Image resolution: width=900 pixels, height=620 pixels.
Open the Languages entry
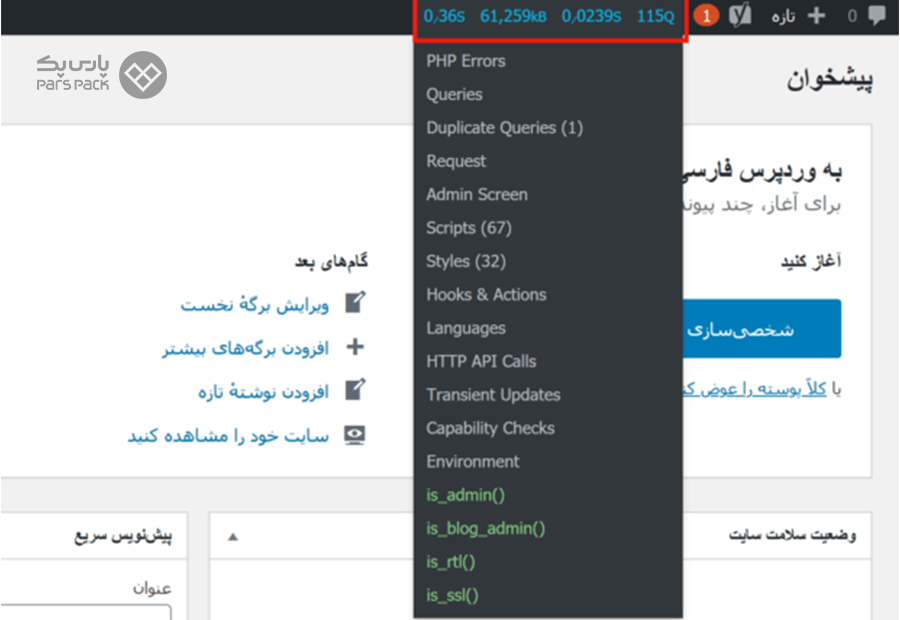click(465, 328)
